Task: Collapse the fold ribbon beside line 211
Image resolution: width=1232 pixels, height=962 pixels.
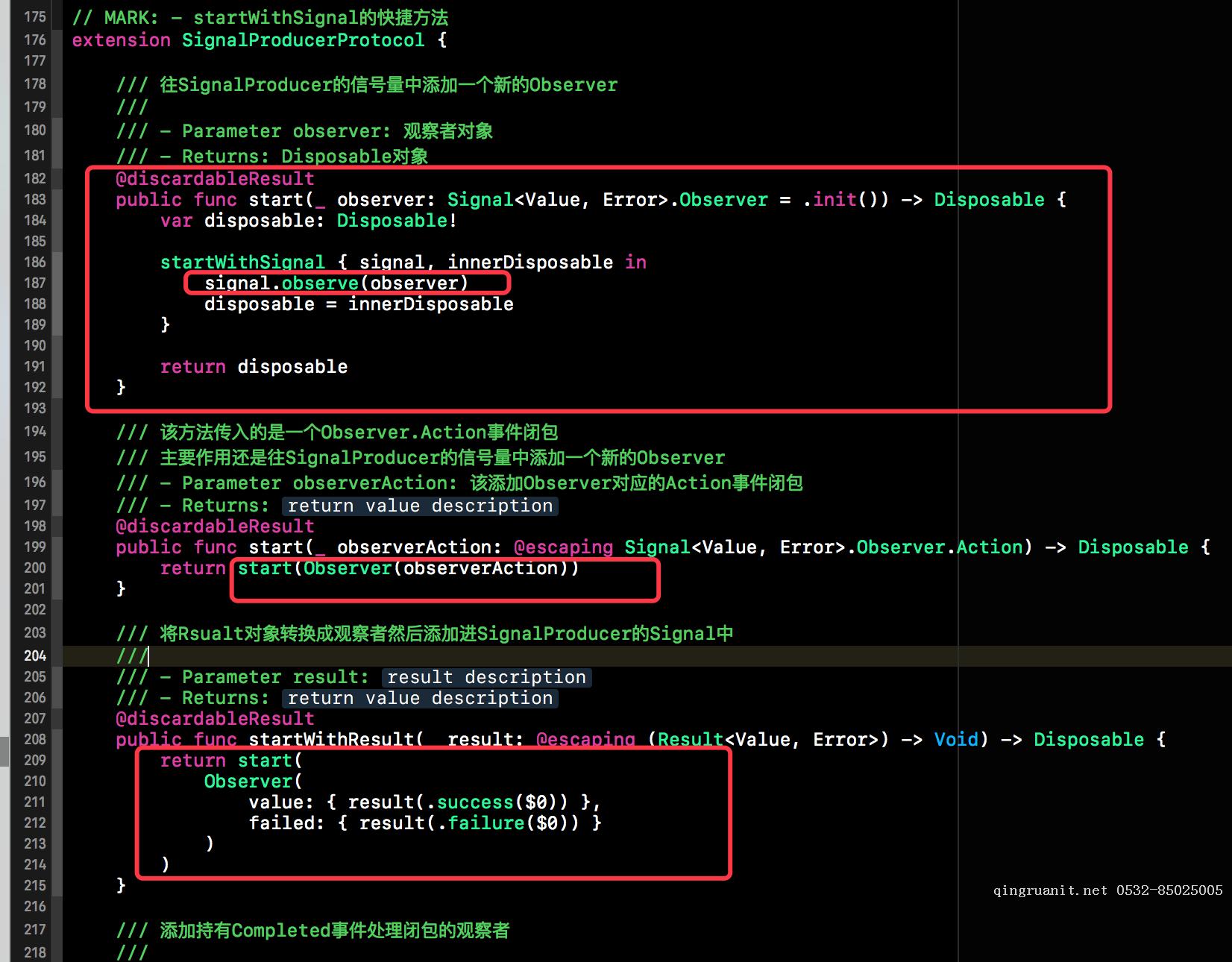Action: [x=57, y=802]
